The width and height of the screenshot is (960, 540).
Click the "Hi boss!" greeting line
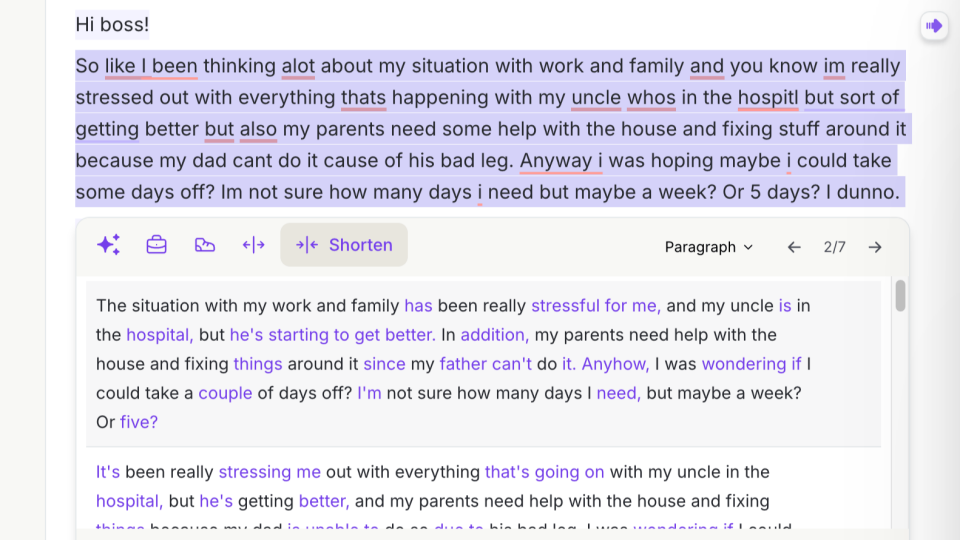tap(112, 24)
